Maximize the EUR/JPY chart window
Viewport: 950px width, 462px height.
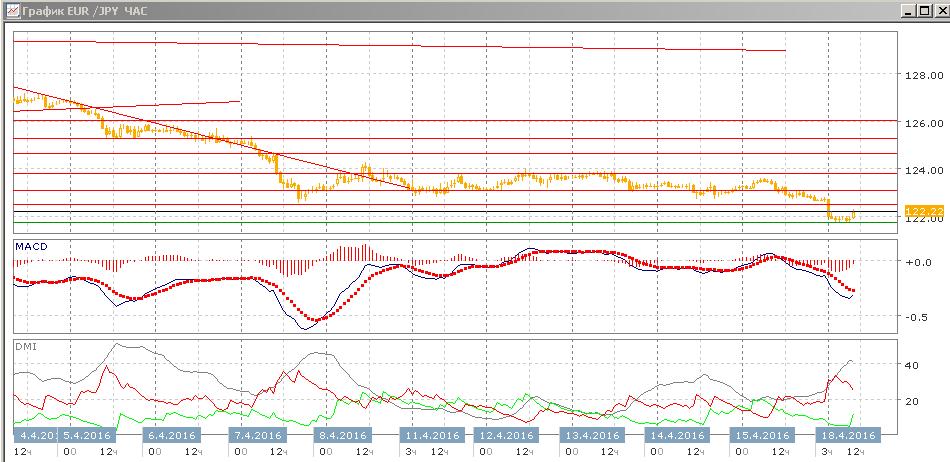(923, 11)
